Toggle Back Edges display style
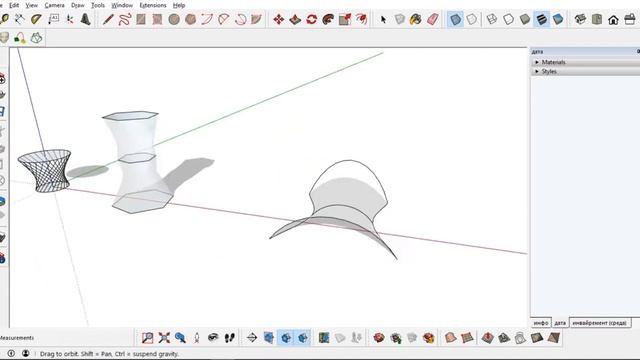640x360 pixels. [x=472, y=19]
